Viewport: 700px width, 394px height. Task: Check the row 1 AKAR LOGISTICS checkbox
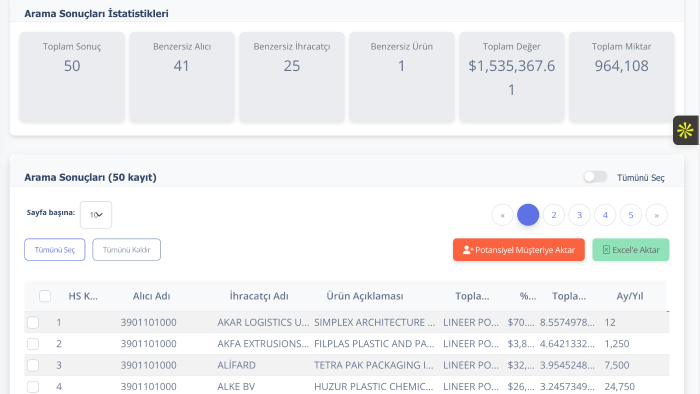click(x=33, y=322)
